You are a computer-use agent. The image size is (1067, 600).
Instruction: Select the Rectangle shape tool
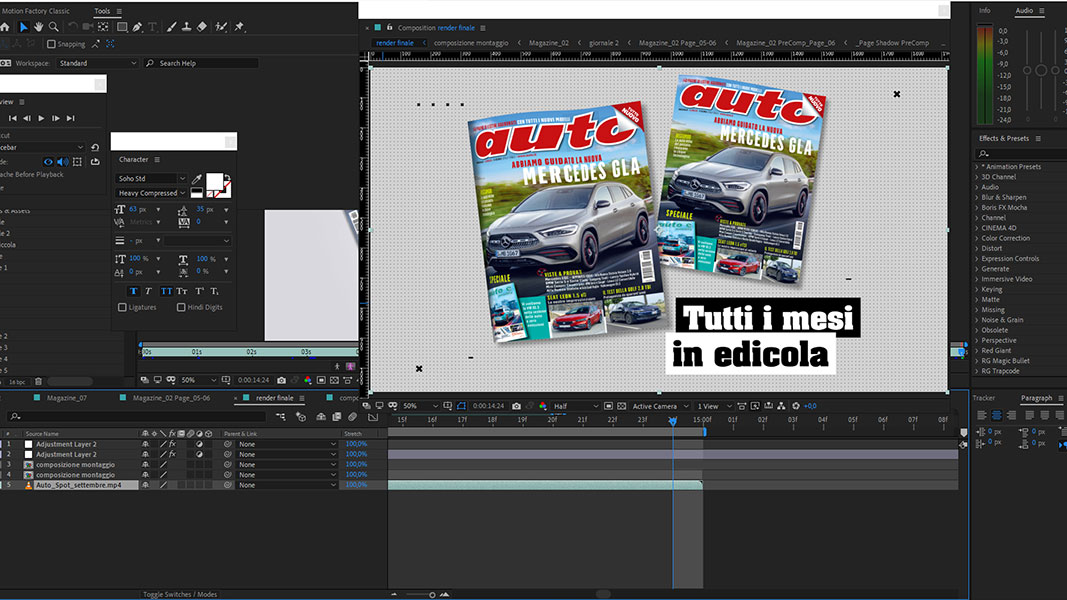pos(122,27)
